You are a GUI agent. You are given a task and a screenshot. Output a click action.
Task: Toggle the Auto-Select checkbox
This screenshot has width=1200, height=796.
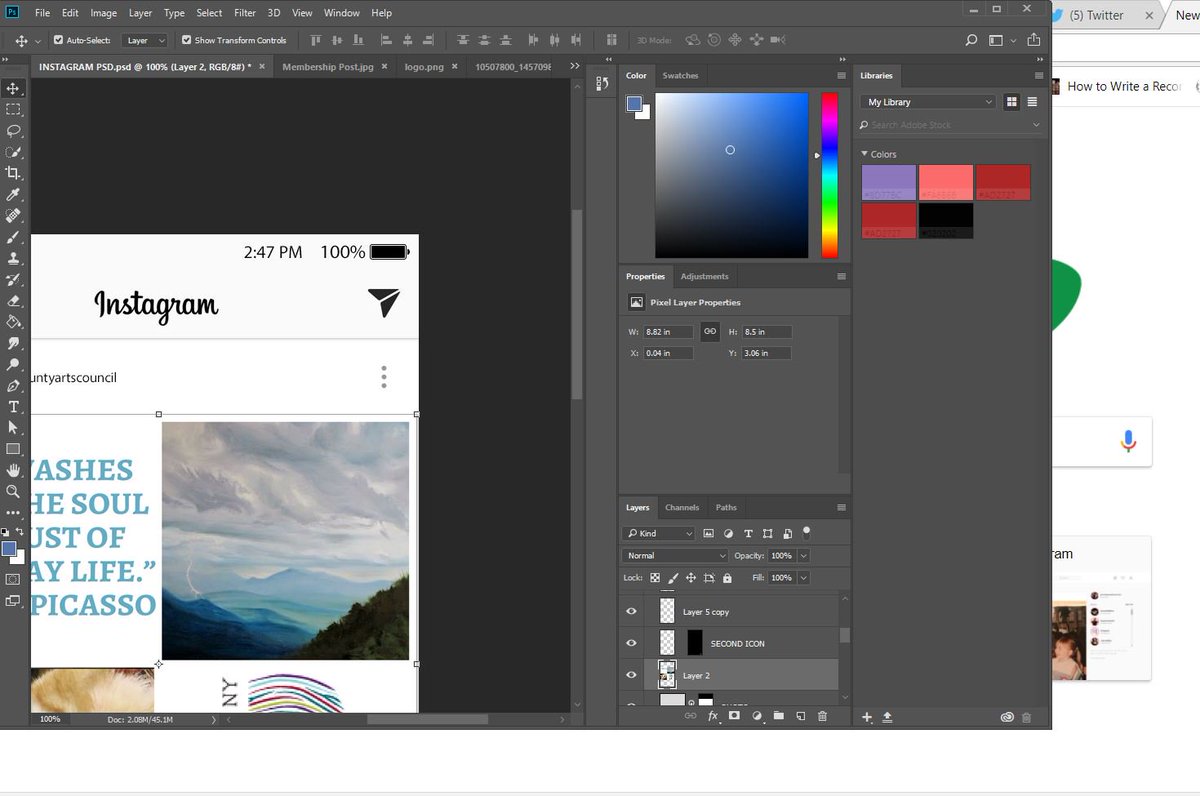pos(58,40)
